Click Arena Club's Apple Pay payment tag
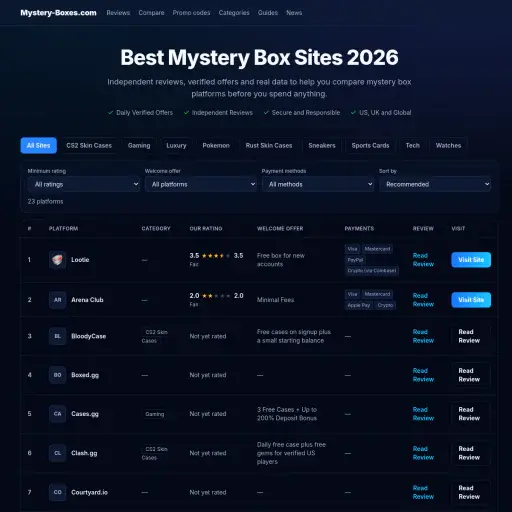This screenshot has height=512, width=512. [359, 305]
